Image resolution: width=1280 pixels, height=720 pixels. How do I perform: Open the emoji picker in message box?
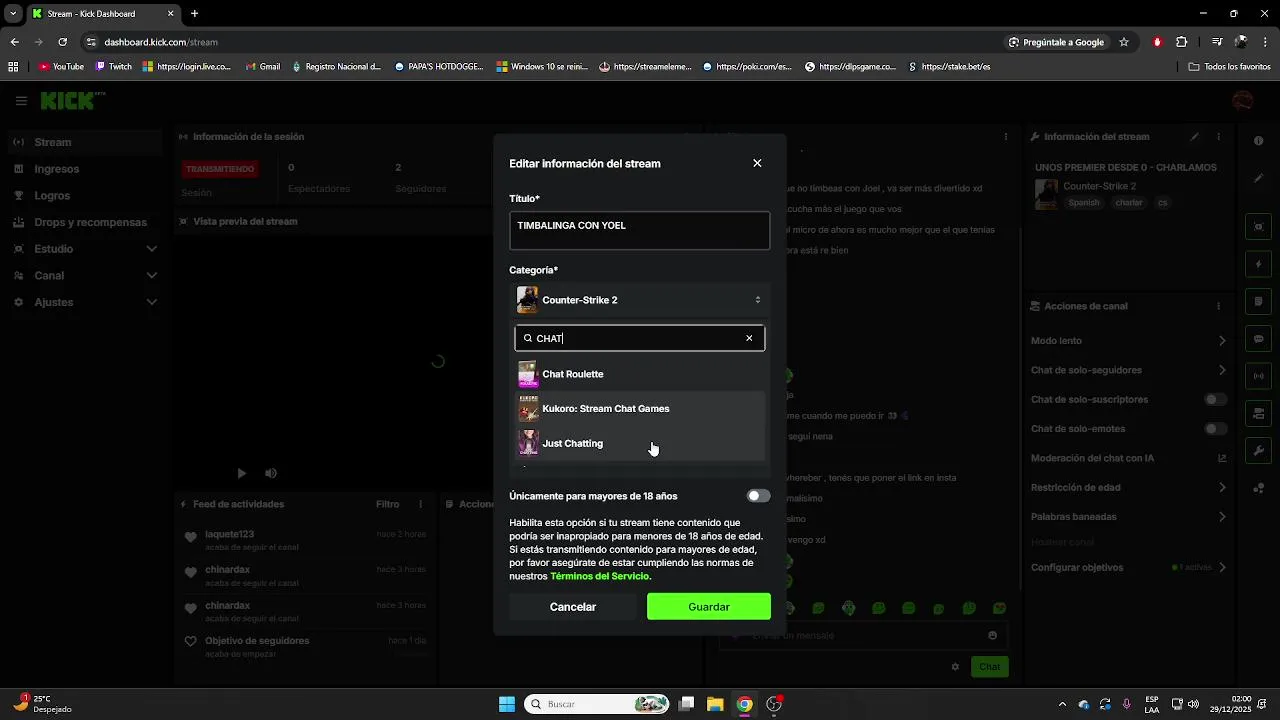pyautogui.click(x=992, y=635)
